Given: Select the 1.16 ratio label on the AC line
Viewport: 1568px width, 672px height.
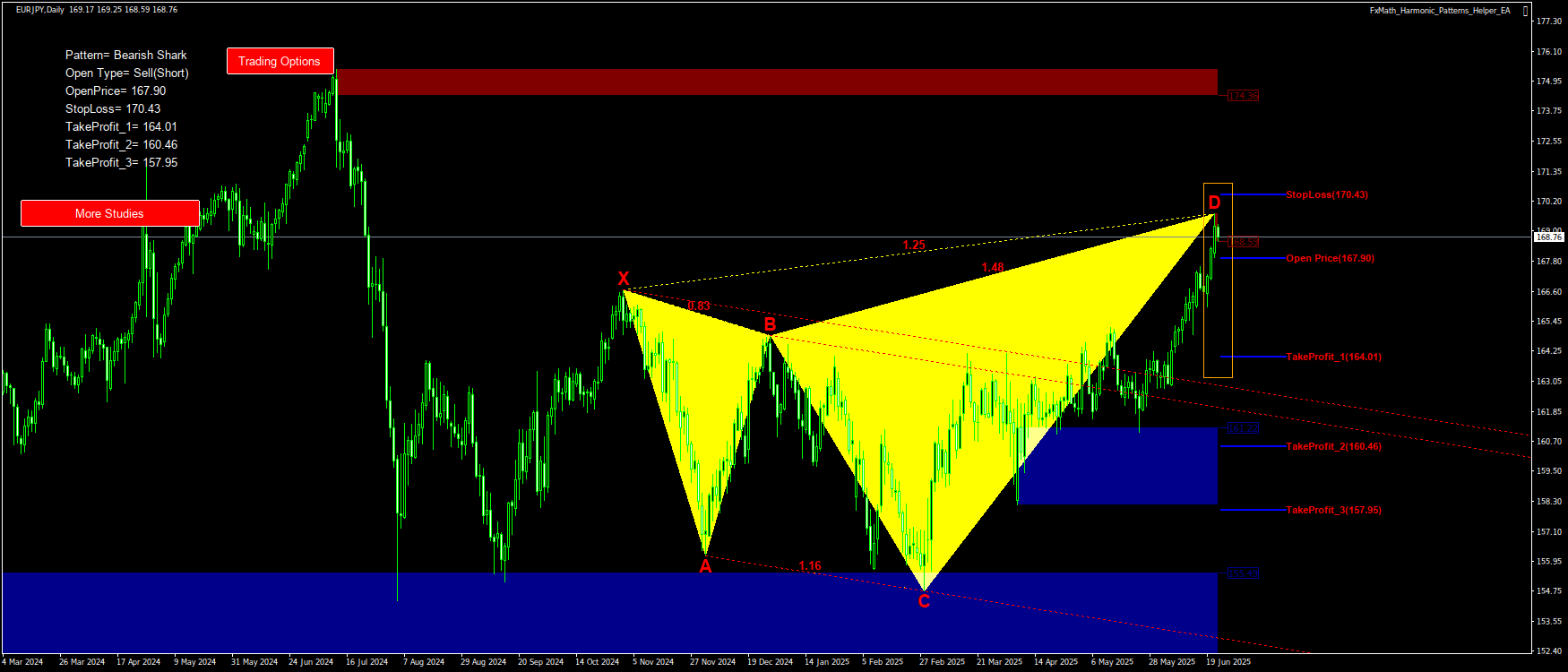Looking at the screenshot, I should click(809, 565).
